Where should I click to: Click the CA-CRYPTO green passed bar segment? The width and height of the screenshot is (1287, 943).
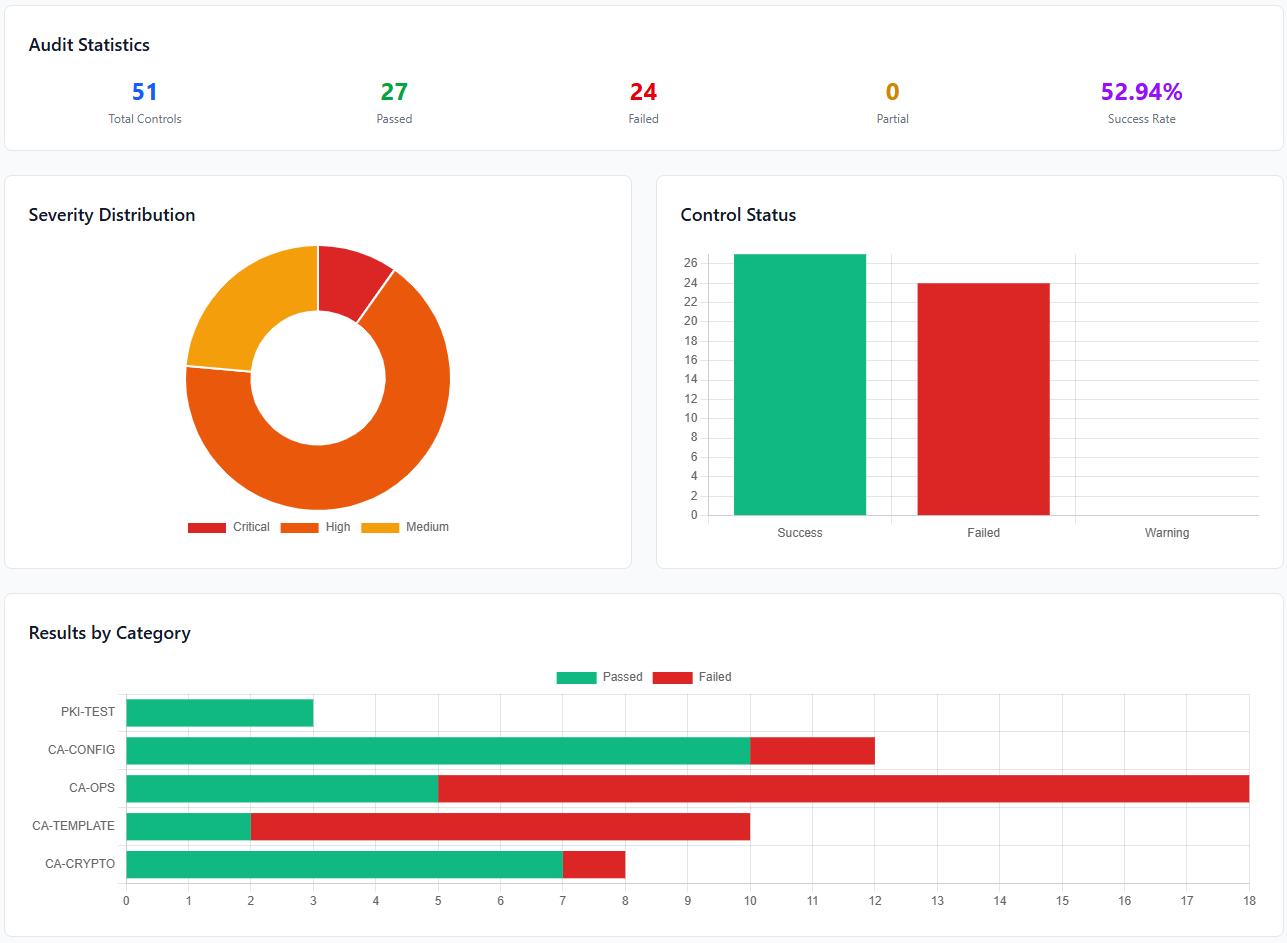(x=344, y=865)
